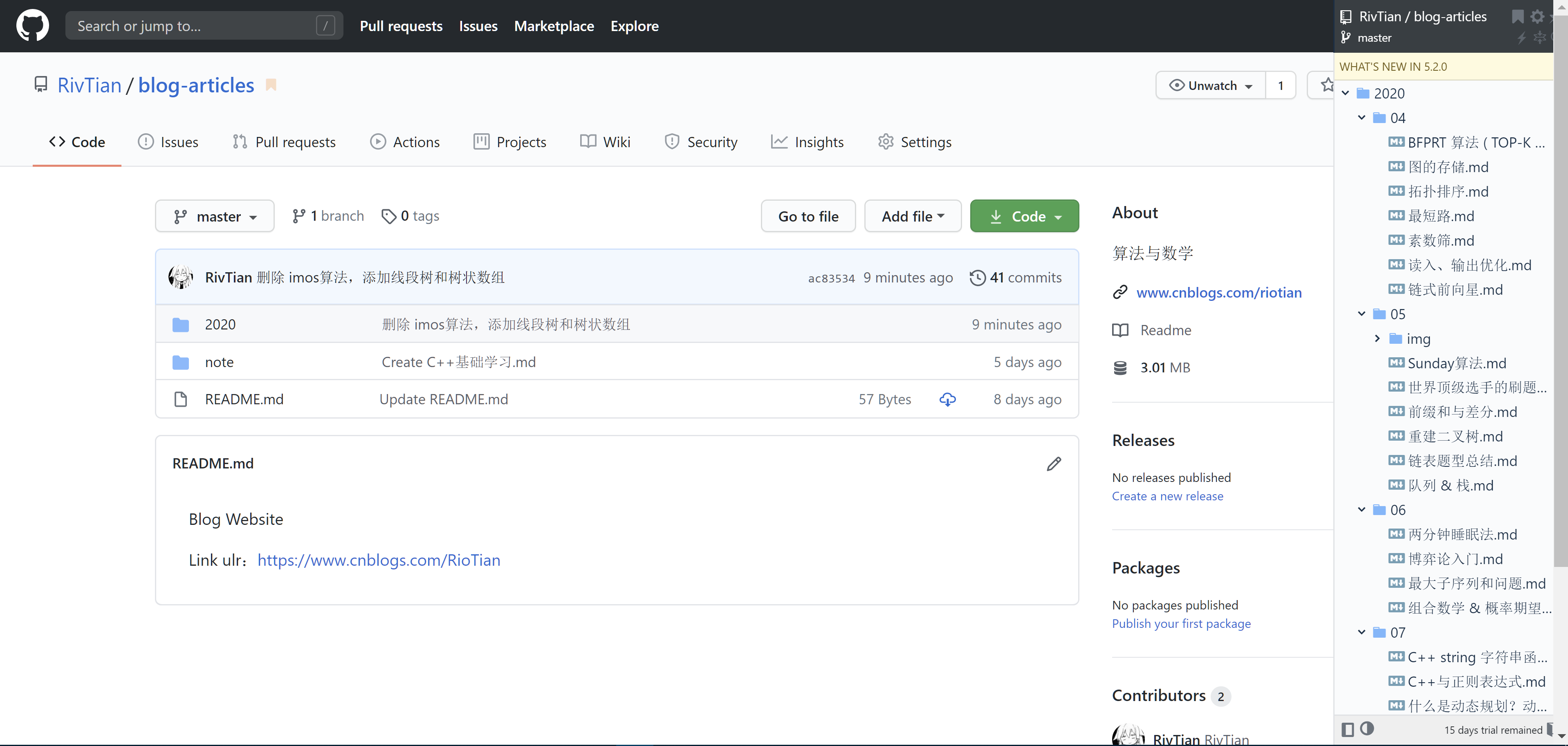Click the Octotree bookmark icon in header
This screenshot has width=1568, height=746.
point(1517,16)
